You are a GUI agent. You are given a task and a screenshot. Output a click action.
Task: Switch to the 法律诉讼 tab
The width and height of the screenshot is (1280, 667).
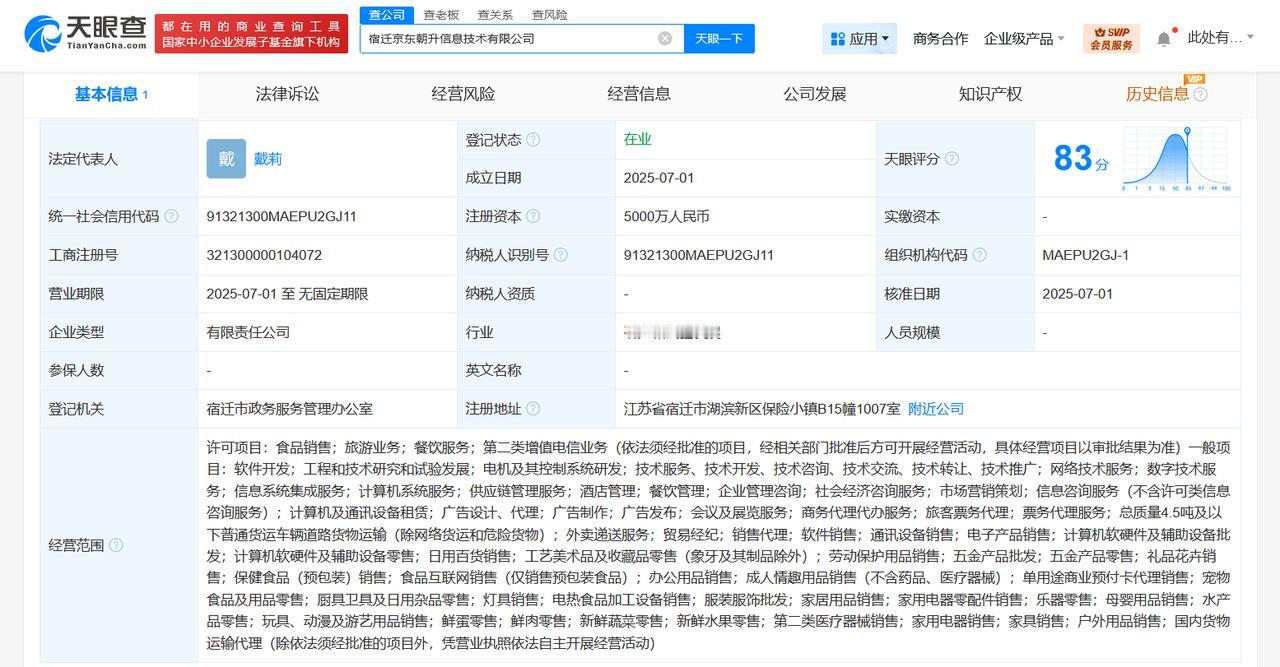(287, 94)
